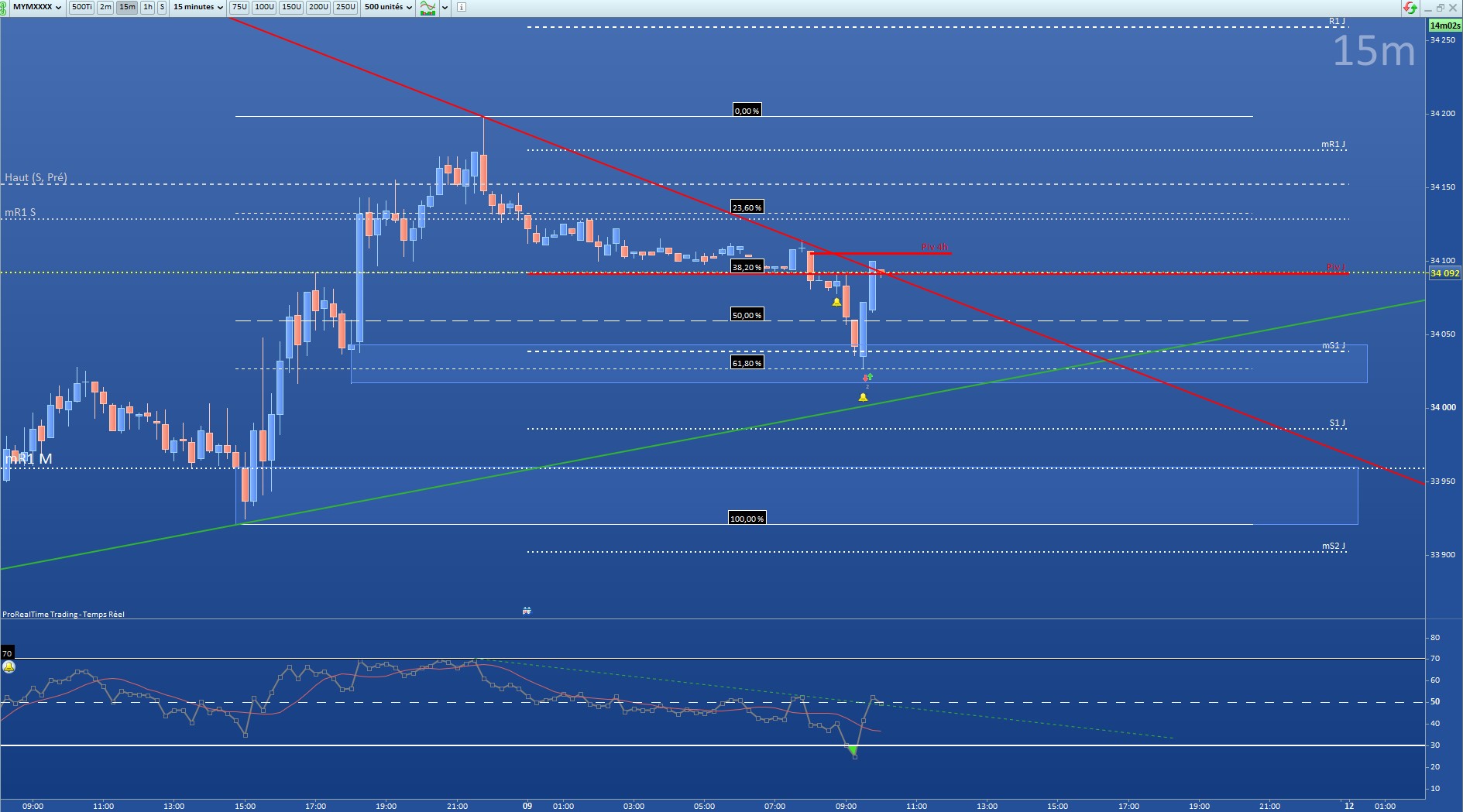Toggle the 15m timeframe button
1463x812 pixels.
coord(126,7)
